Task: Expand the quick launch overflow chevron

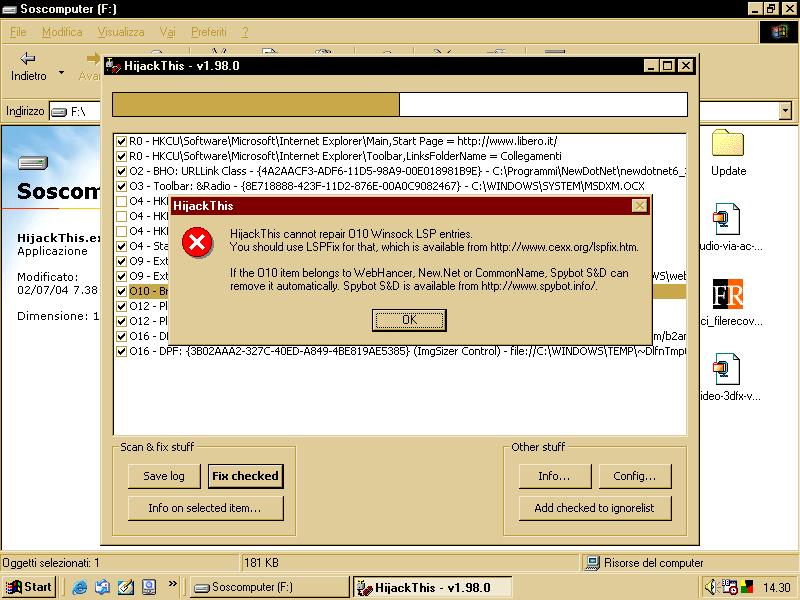Action: pyautogui.click(x=173, y=583)
